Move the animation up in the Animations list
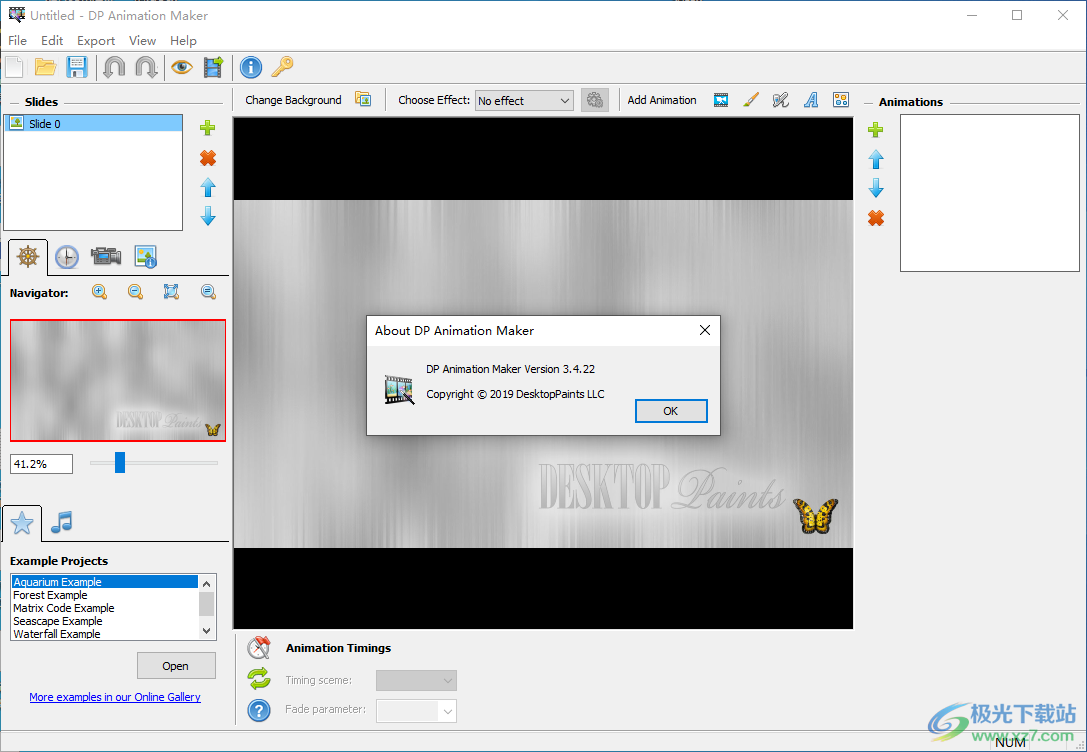This screenshot has height=752, width=1087. coord(876,159)
